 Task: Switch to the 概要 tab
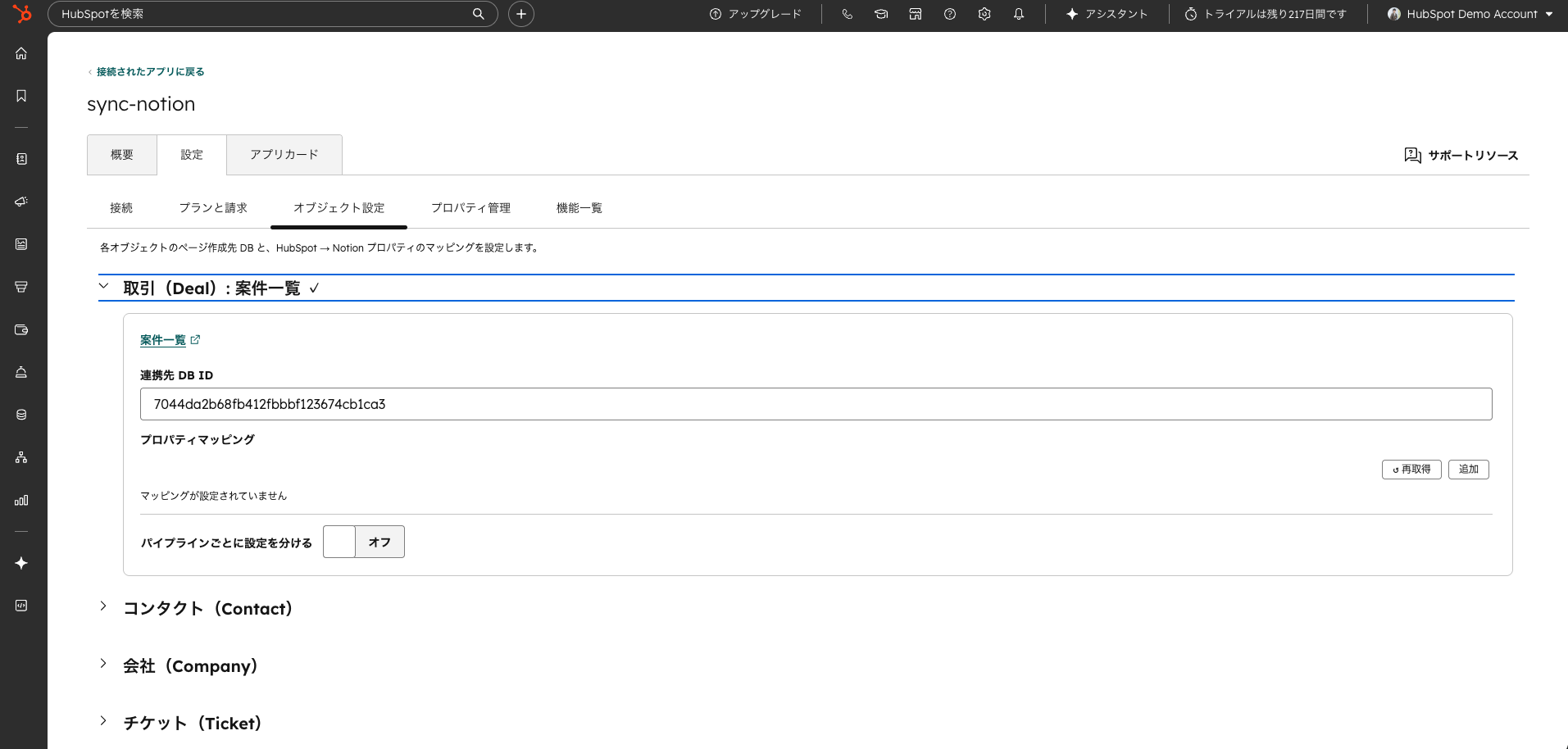pyautogui.click(x=122, y=155)
